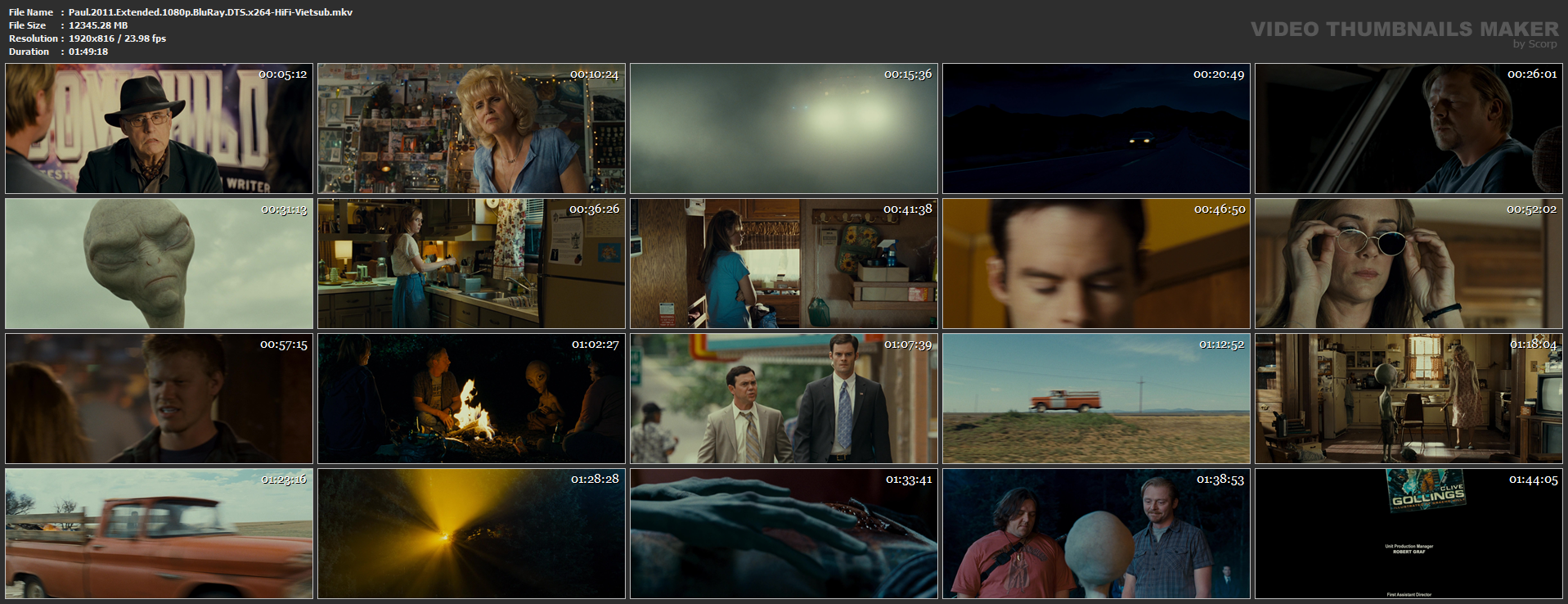
Task: Select the orange pickup thumbnail at 01:23:16
Action: [159, 534]
